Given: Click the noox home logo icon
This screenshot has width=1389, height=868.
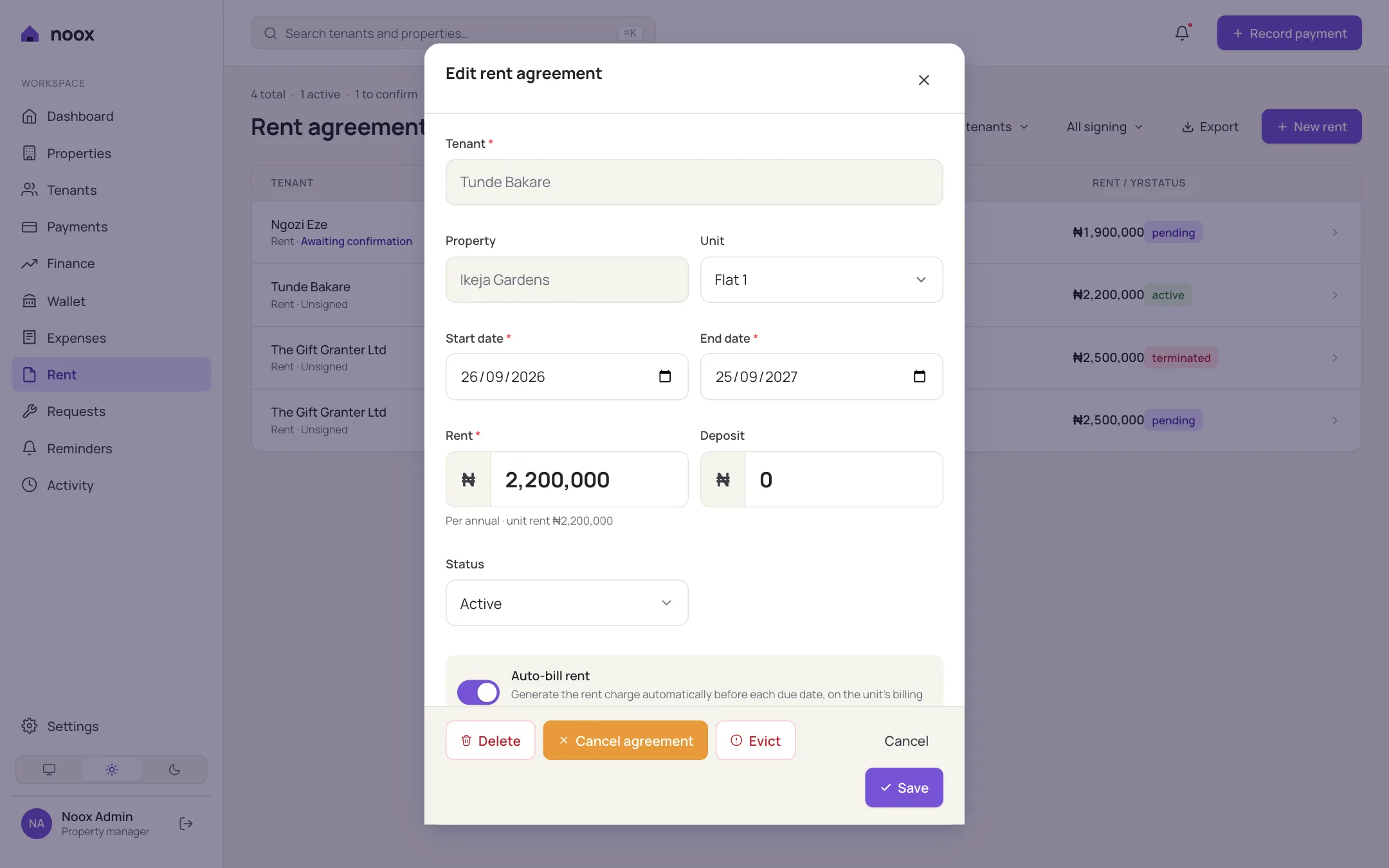Looking at the screenshot, I should [30, 33].
